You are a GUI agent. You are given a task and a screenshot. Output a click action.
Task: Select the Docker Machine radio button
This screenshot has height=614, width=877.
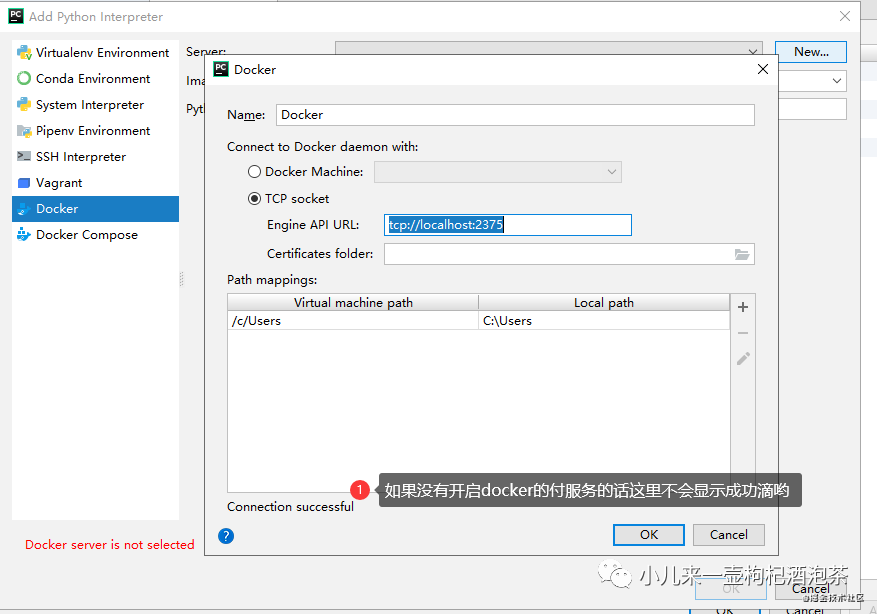pyautogui.click(x=254, y=172)
